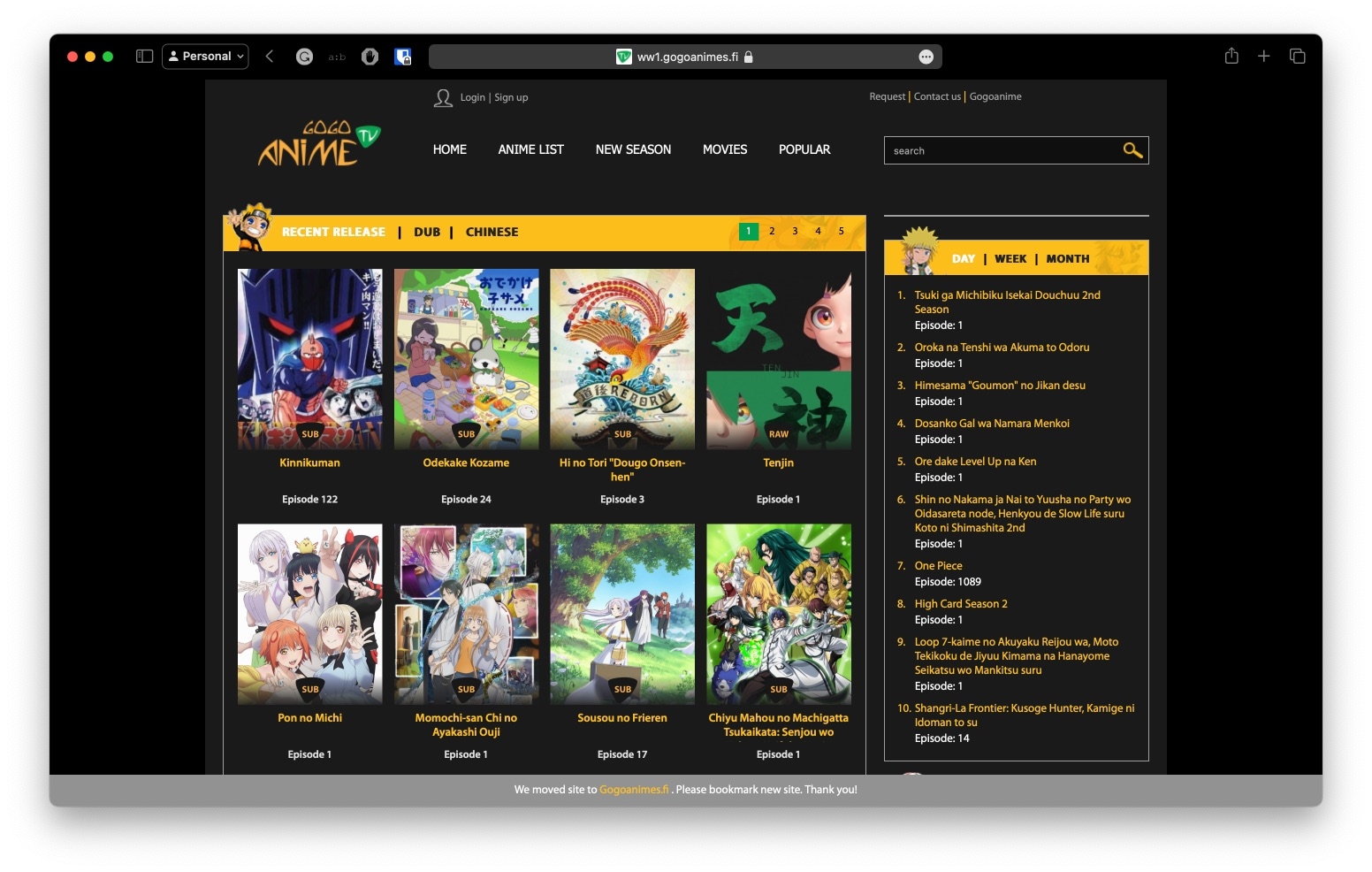Image resolution: width=1372 pixels, height=872 pixels.
Task: Open the Sign up link
Action: point(511,97)
